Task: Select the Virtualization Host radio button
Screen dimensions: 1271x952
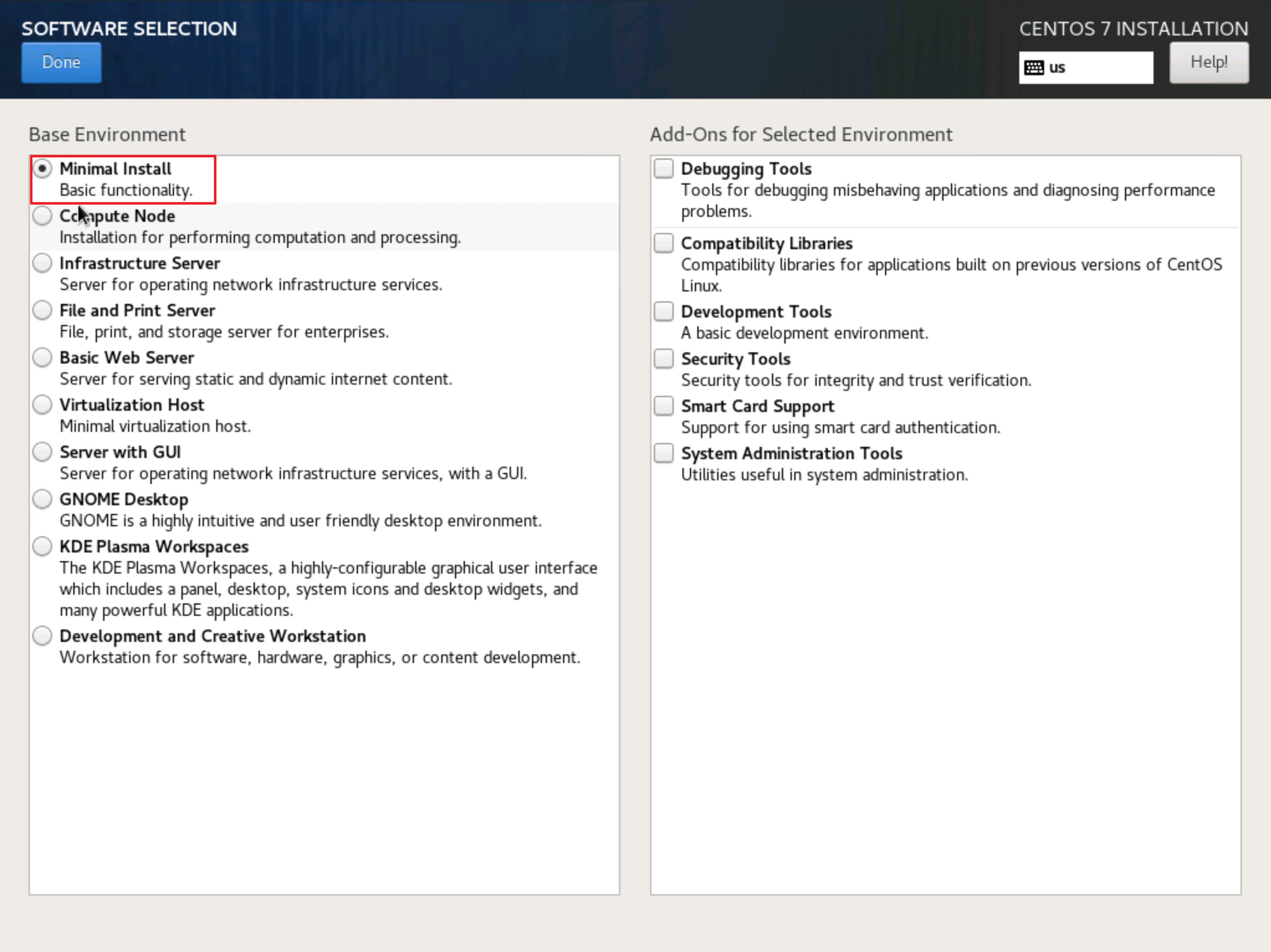Action: 42,405
